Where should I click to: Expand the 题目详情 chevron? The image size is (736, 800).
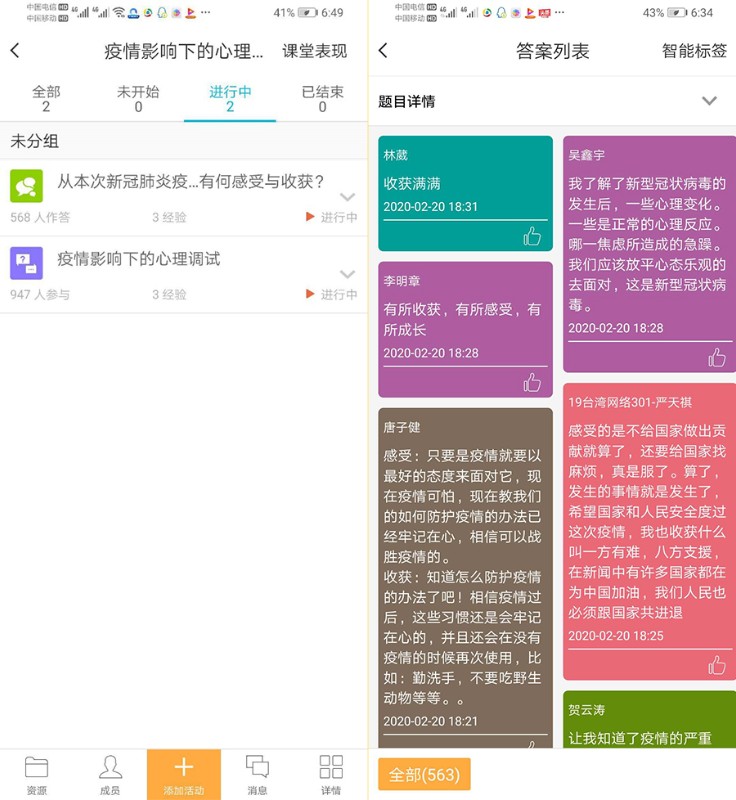709,101
